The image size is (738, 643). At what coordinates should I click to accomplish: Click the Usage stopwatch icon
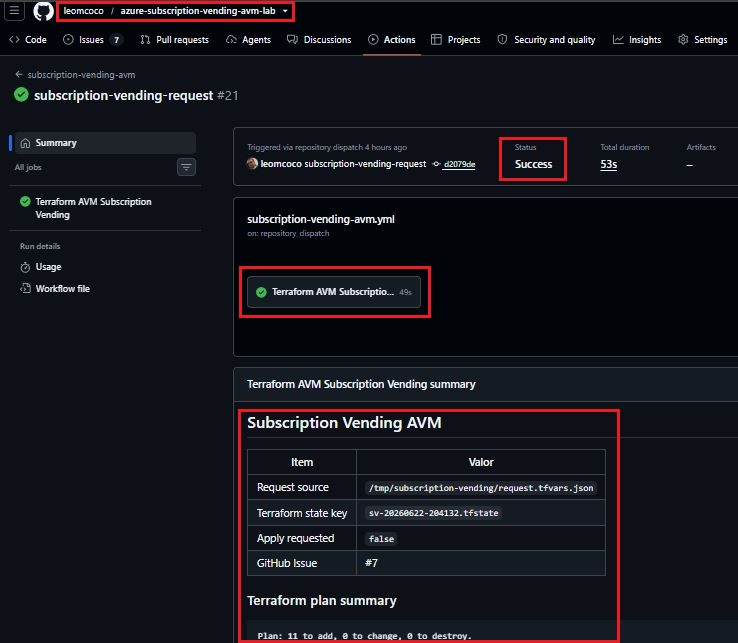pos(25,267)
